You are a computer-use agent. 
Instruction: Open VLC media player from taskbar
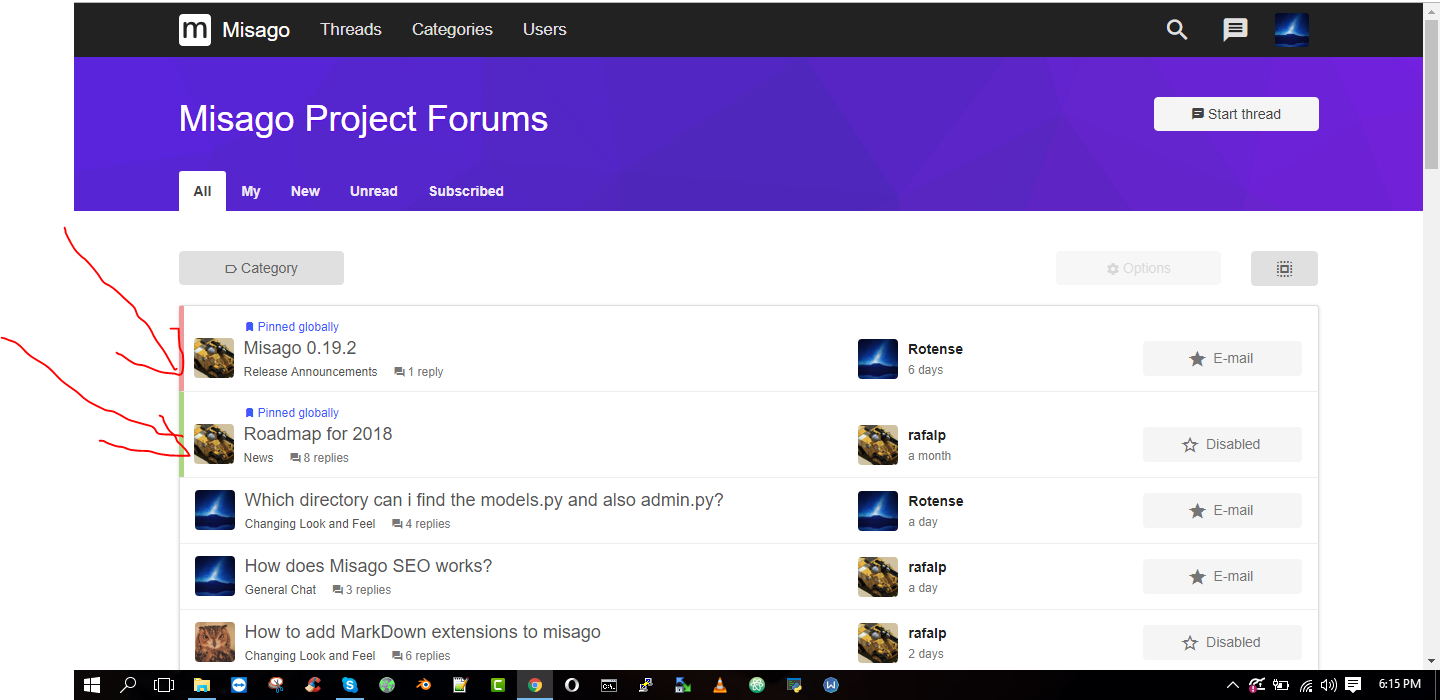719,685
